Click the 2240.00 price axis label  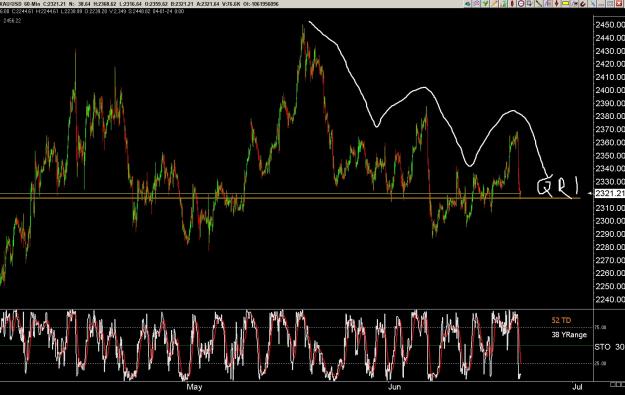click(x=610, y=299)
